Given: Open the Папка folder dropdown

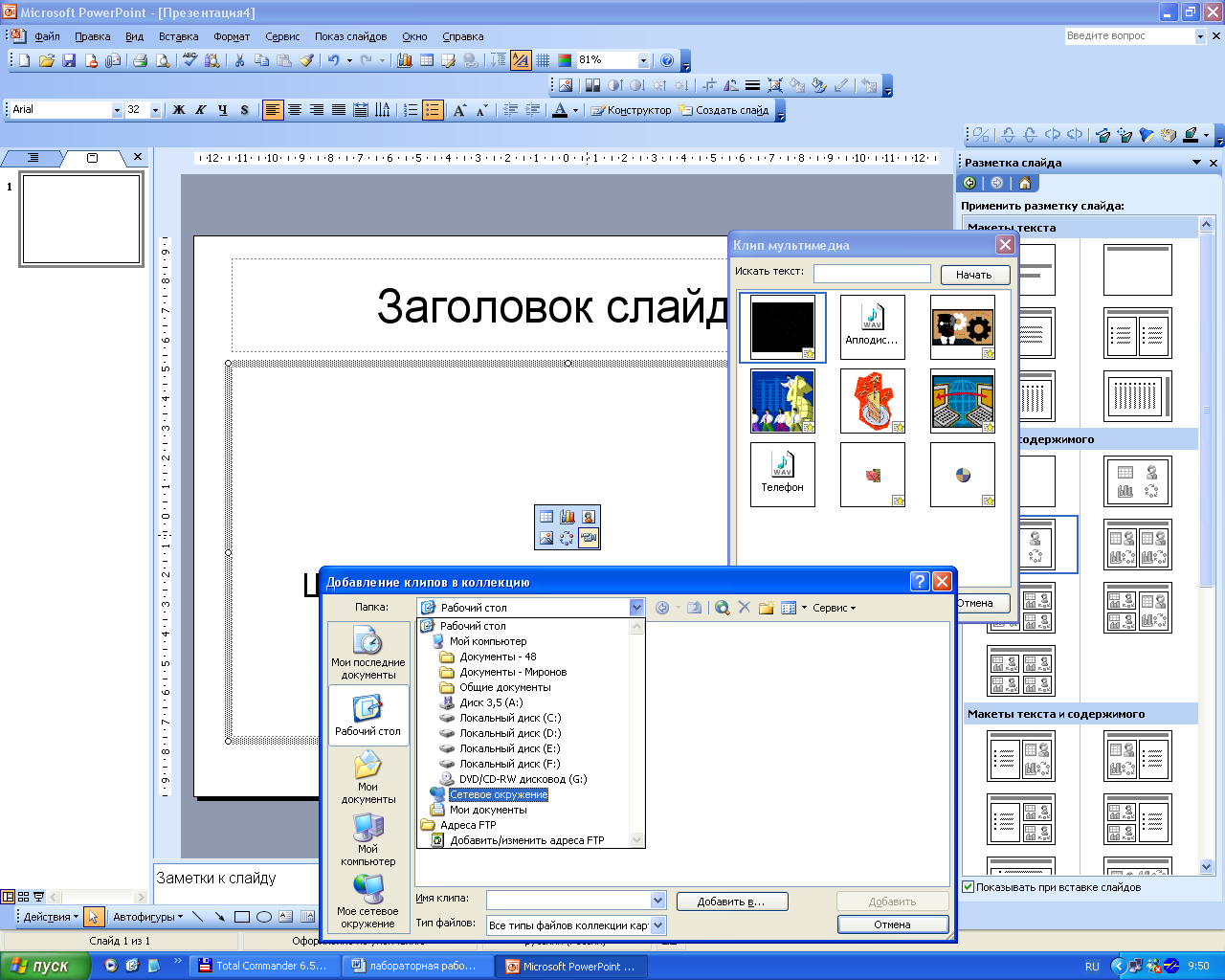Looking at the screenshot, I should click(636, 608).
